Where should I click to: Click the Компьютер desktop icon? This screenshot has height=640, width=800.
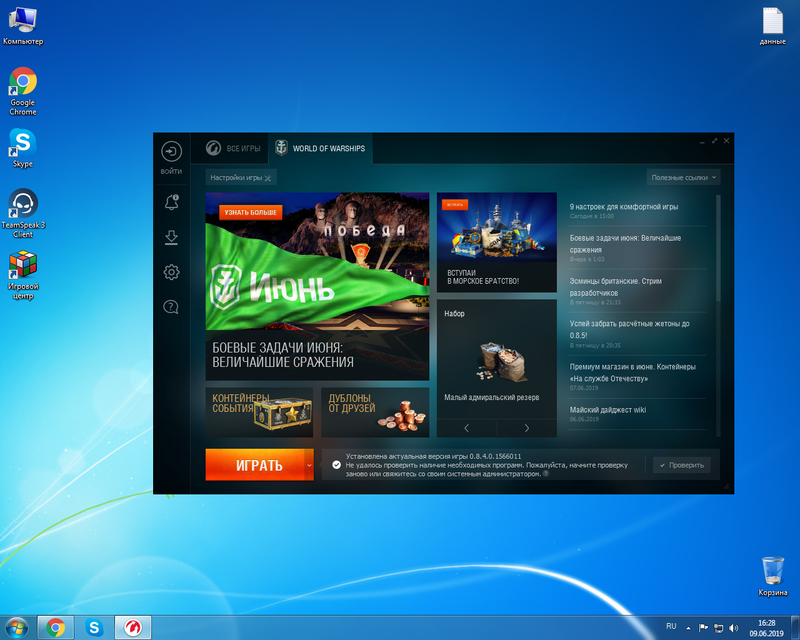[23, 27]
